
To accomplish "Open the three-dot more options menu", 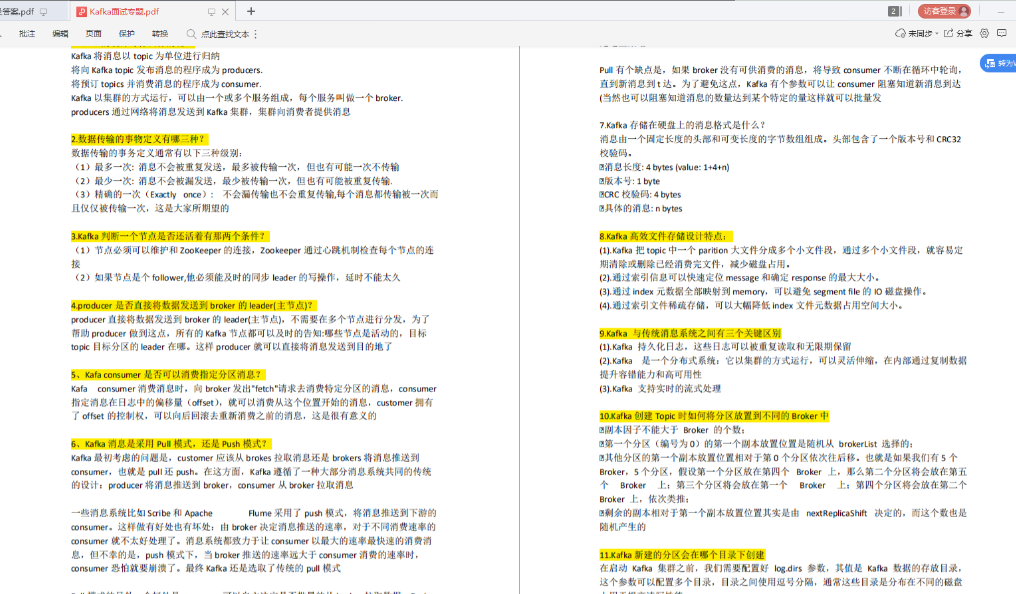I will point(256,34).
